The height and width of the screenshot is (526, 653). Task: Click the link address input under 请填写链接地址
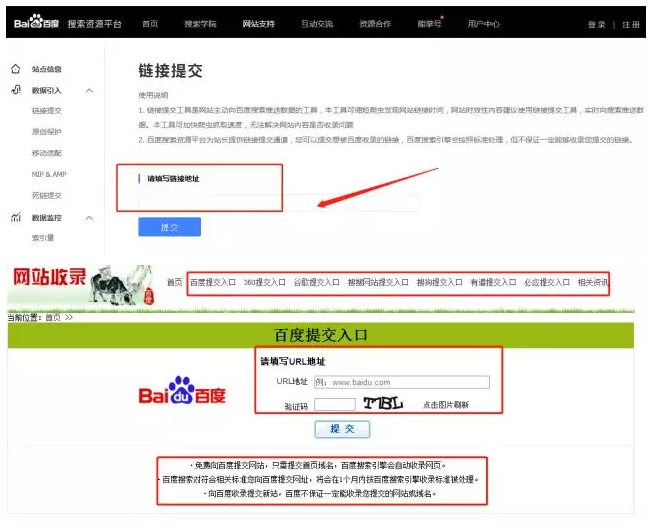(279, 203)
